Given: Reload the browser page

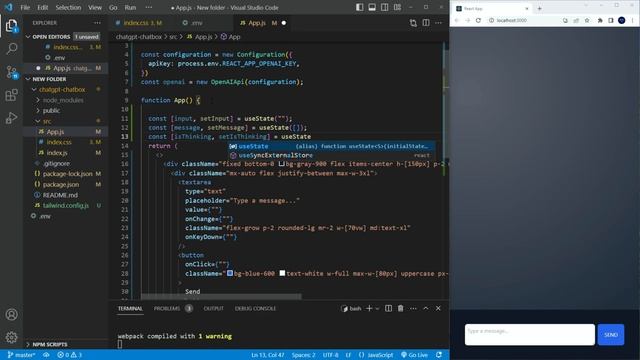Looking at the screenshot, I should (x=478, y=20).
